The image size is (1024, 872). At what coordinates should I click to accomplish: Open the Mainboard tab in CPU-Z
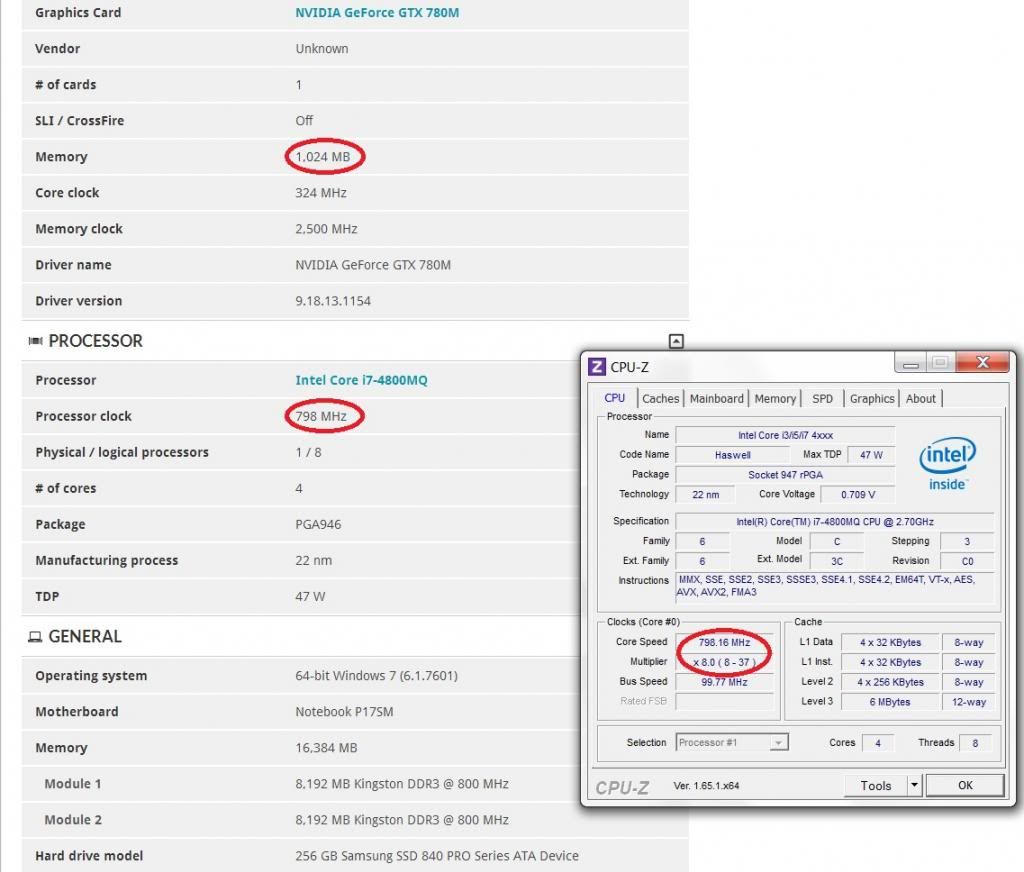coord(716,398)
